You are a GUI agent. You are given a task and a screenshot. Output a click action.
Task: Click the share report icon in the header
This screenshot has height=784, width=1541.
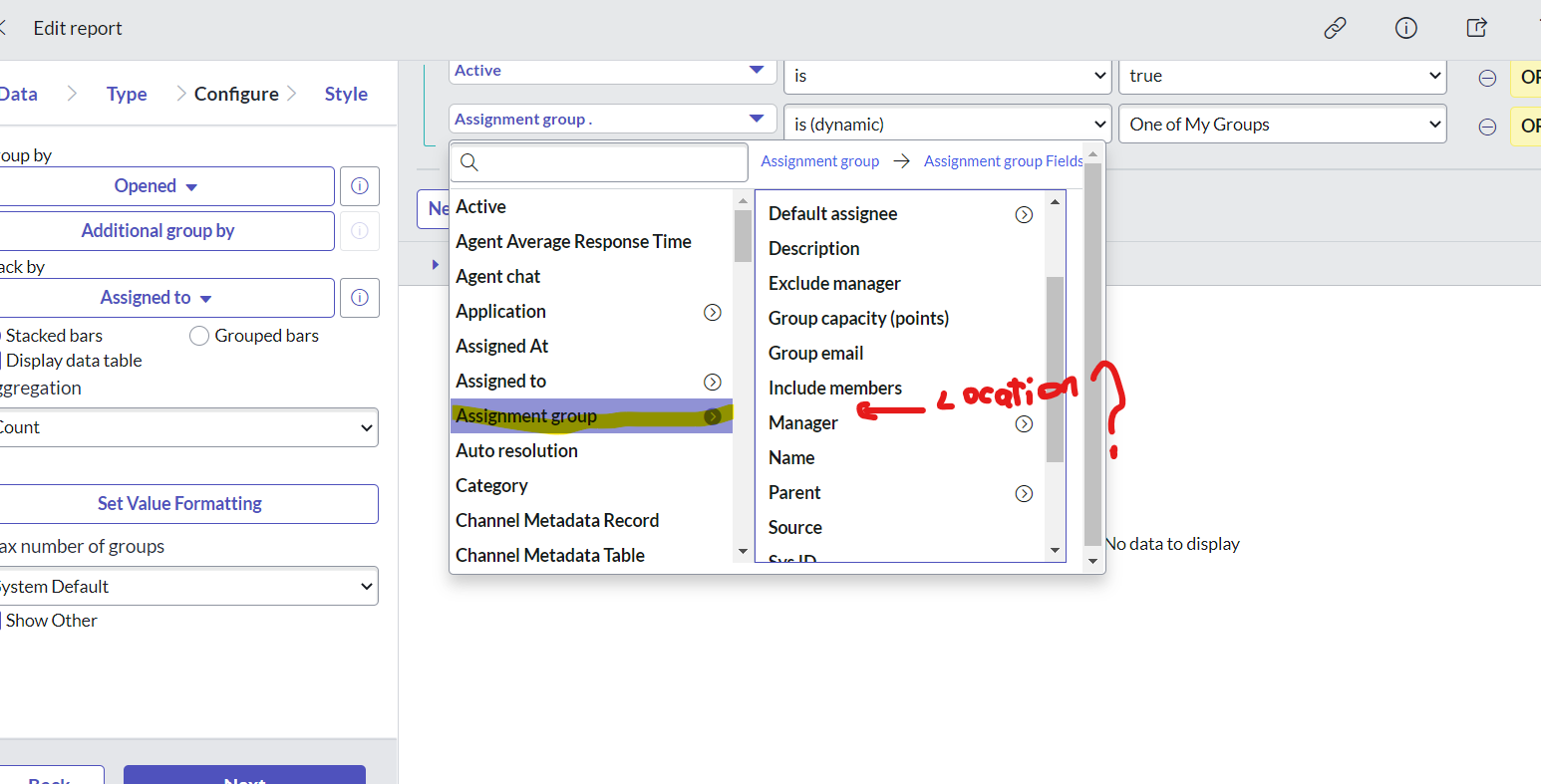(1477, 28)
